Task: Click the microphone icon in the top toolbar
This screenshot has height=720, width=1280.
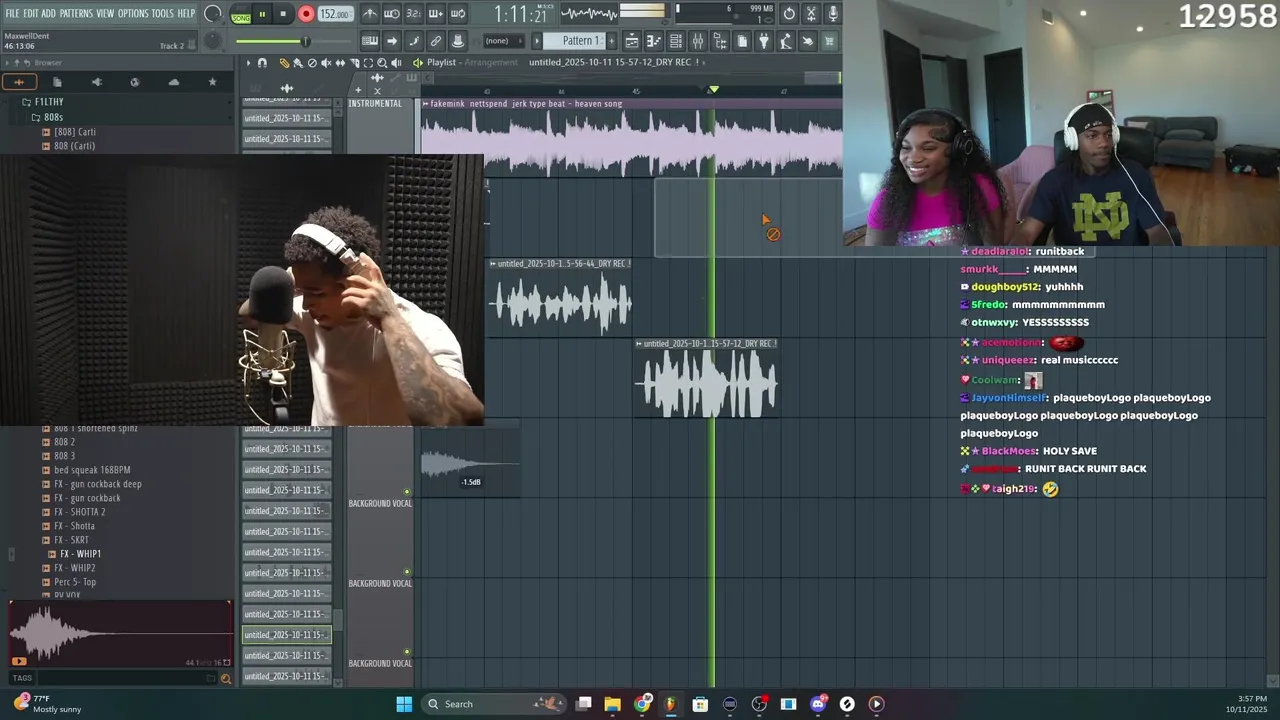Action: [833, 14]
